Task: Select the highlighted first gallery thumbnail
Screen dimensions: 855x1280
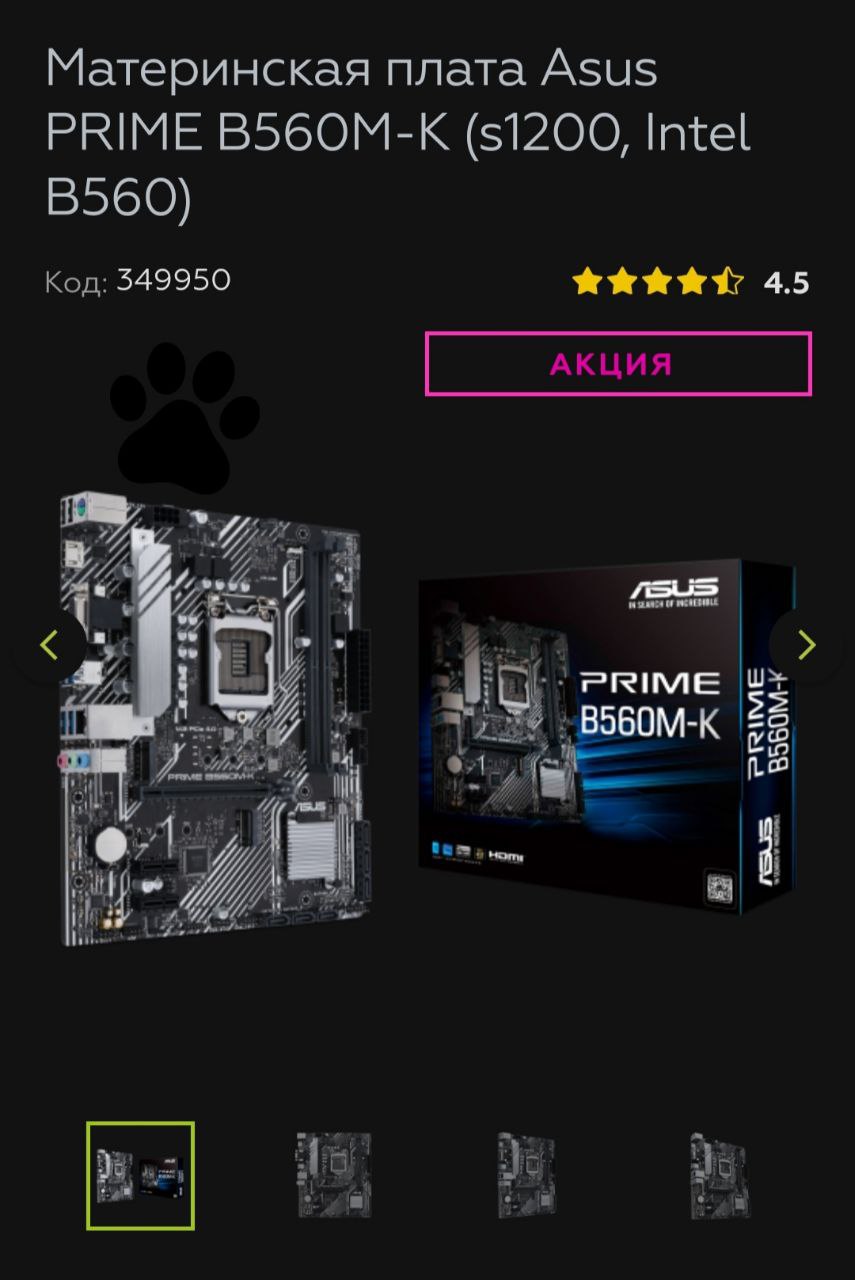Action: tap(140, 1176)
